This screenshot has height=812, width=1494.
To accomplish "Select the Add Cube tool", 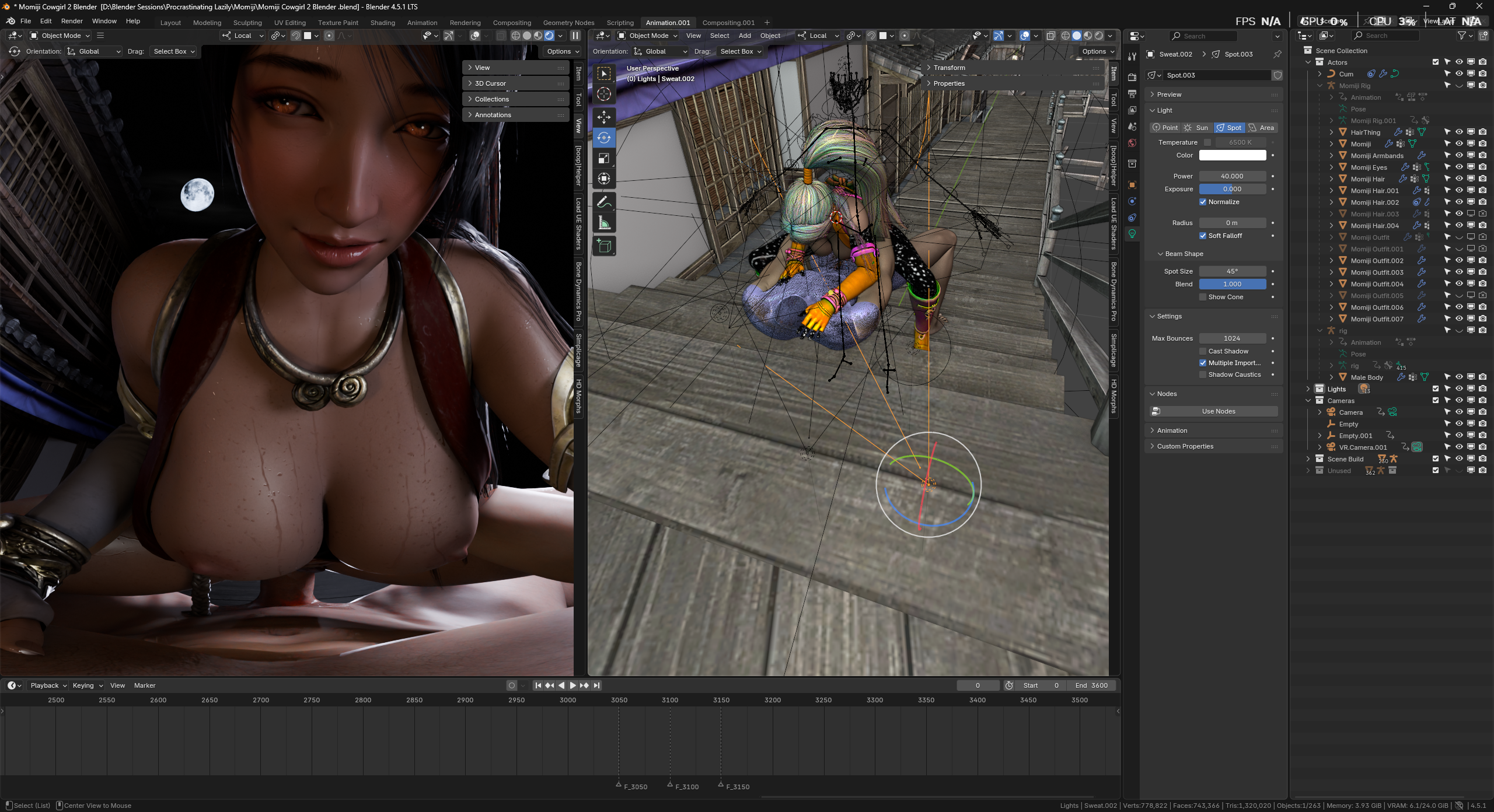I will 604,246.
